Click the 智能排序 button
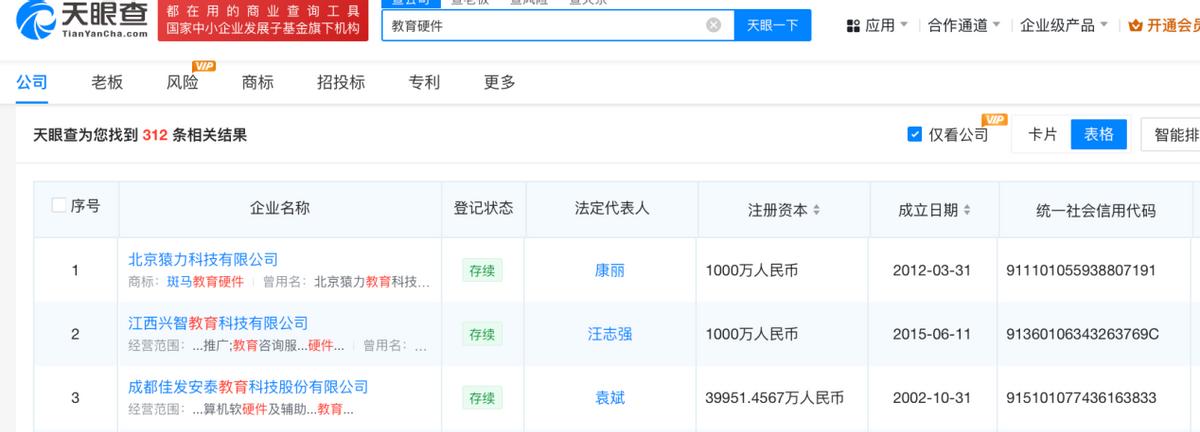Viewport: 1200px width, 432px height. coord(1170,134)
